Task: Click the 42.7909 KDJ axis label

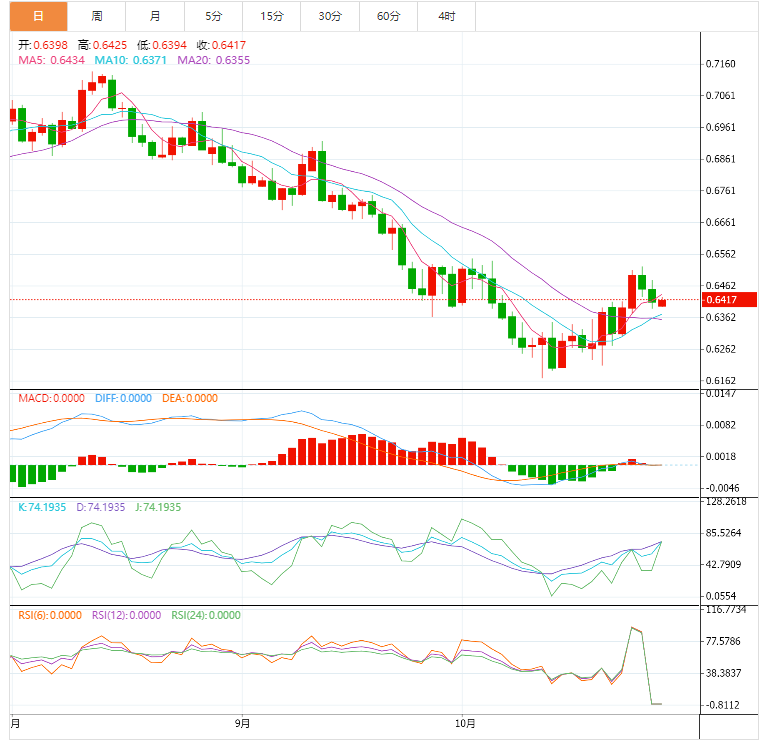Action: pyautogui.click(x=723, y=565)
